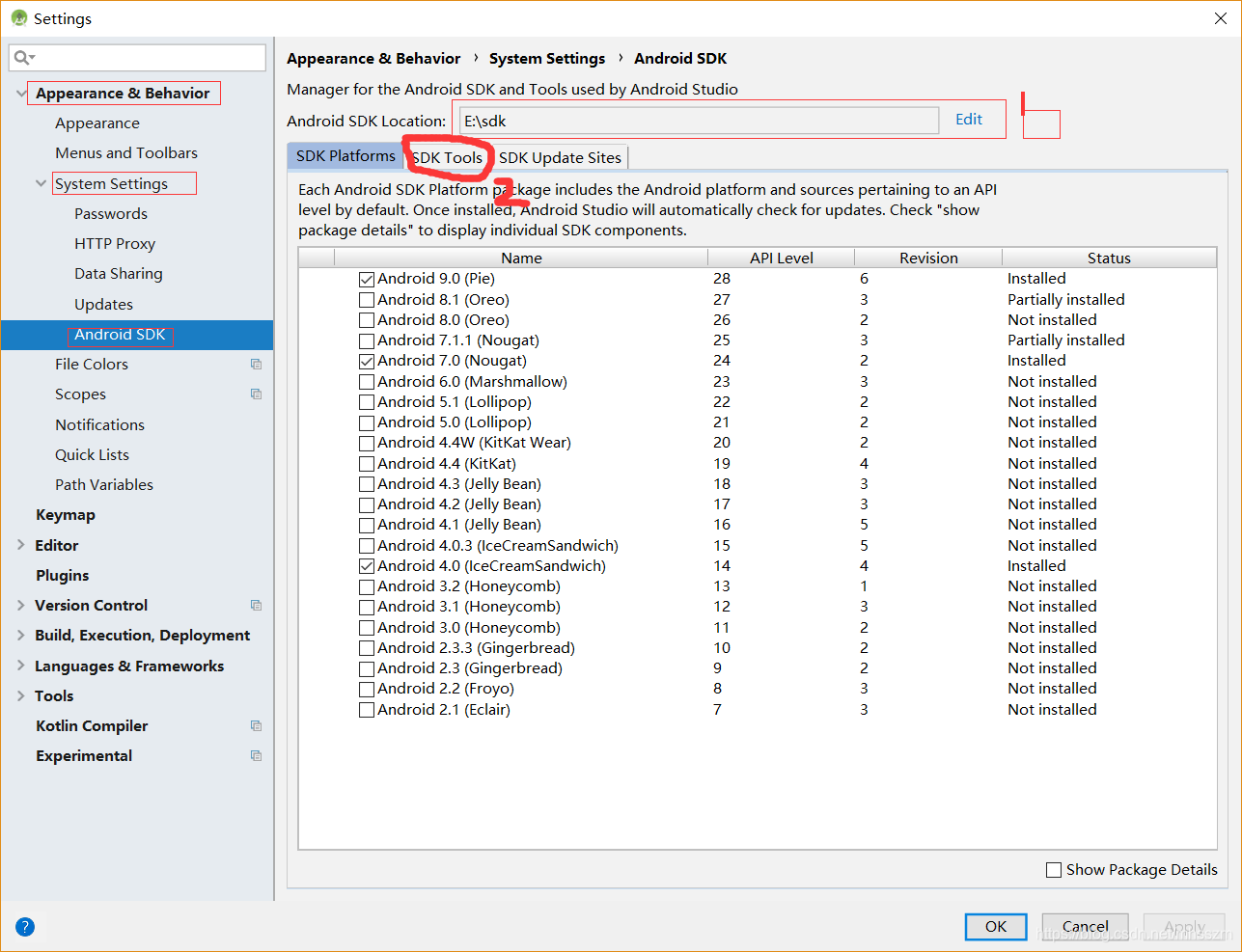This screenshot has height=952, width=1242.
Task: Collapse the Appearance & Behavior tree node
Action: (21, 93)
